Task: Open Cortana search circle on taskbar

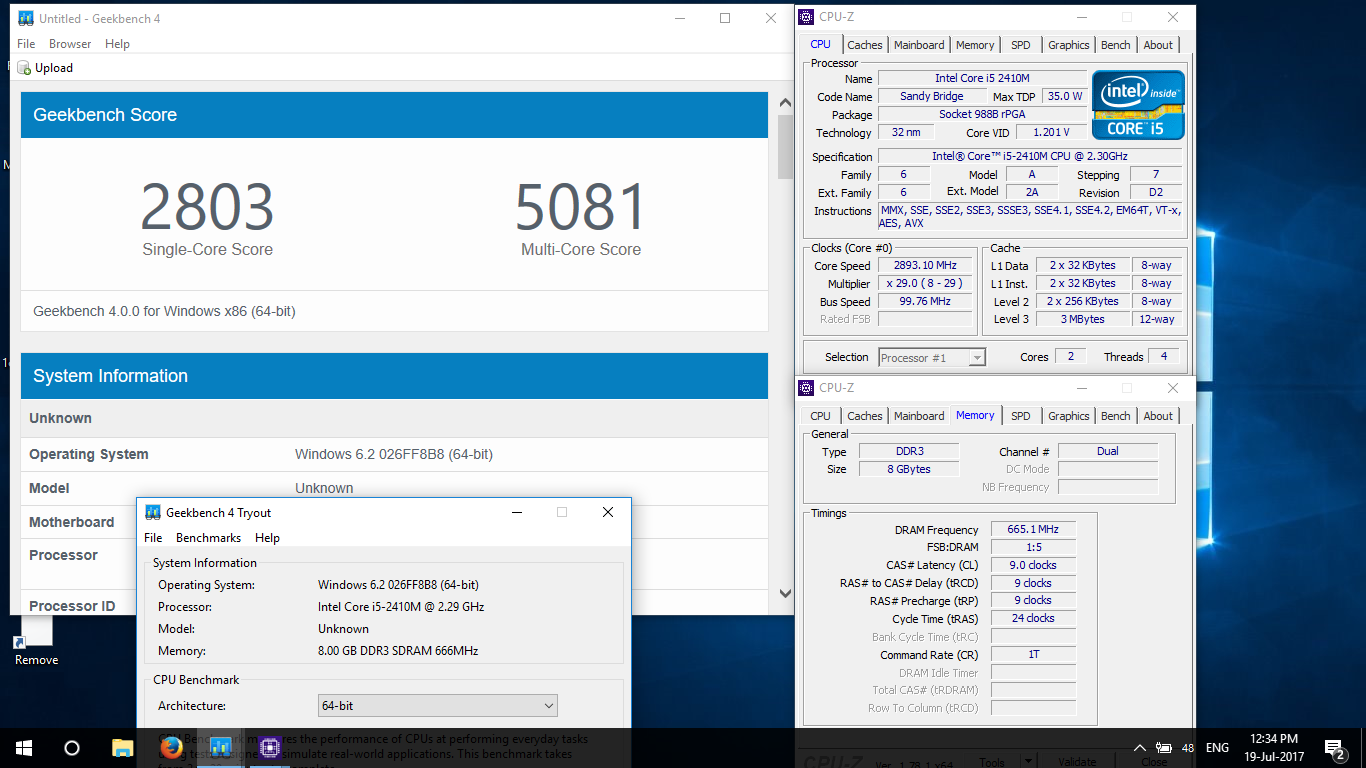Action: click(72, 747)
